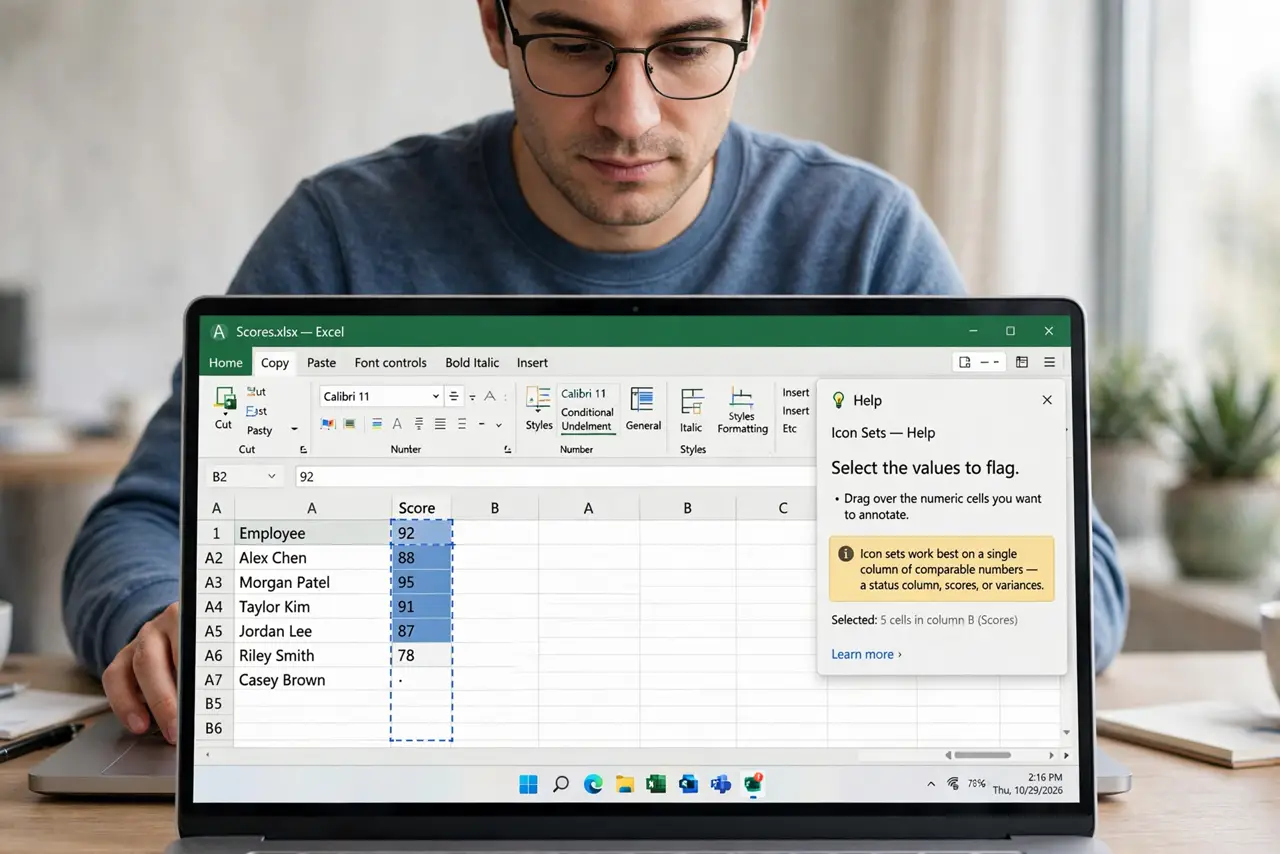This screenshot has height=854, width=1280.
Task: Select the score cell showing 88
Action: [x=421, y=558]
